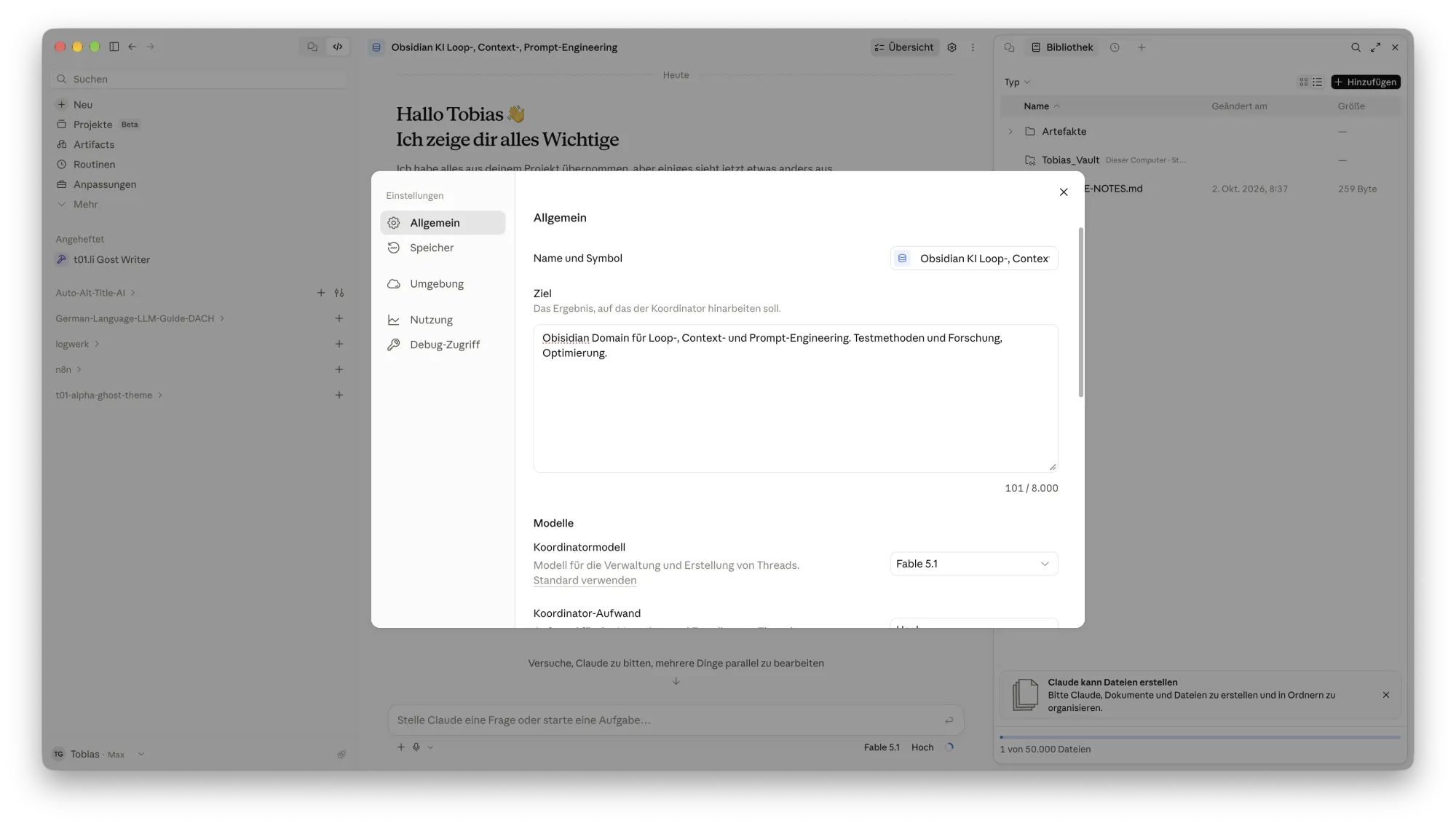Screen dimensions: 1456x826
Task: Change the project symbol icon in settings
Action: coord(902,259)
